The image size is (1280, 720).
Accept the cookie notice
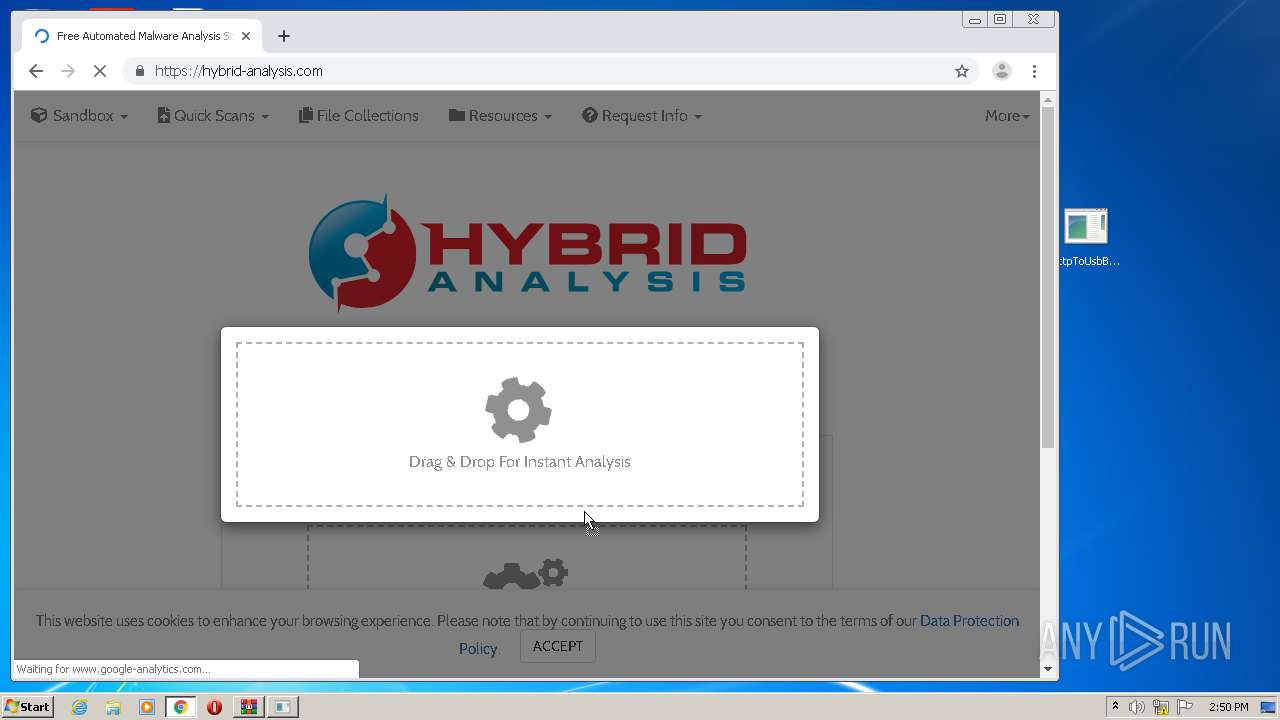[558, 646]
